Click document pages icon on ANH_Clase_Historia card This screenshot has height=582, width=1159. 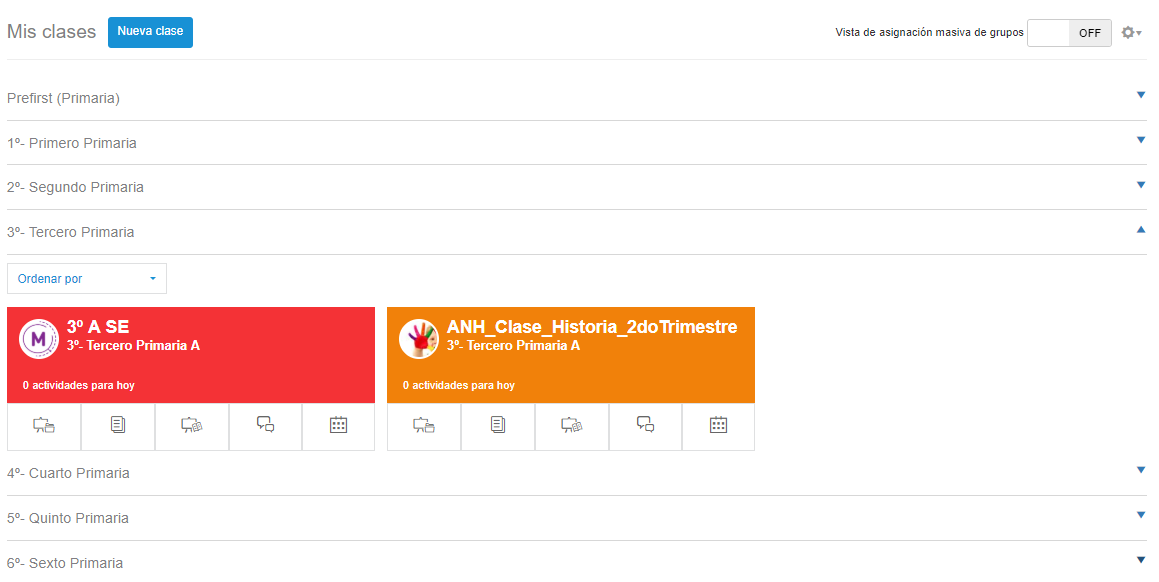click(498, 426)
